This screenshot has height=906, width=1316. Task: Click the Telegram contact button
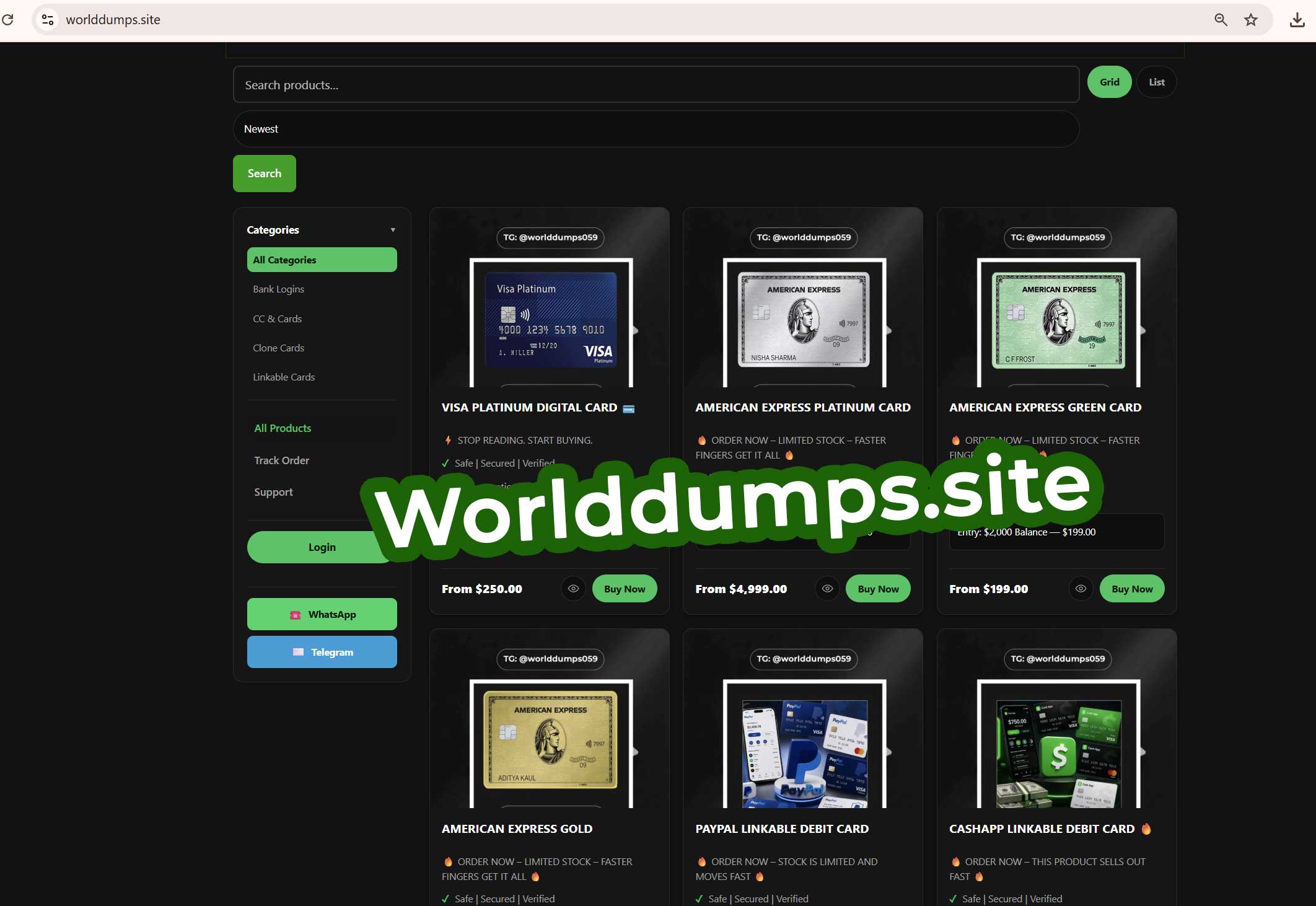pyautogui.click(x=322, y=652)
